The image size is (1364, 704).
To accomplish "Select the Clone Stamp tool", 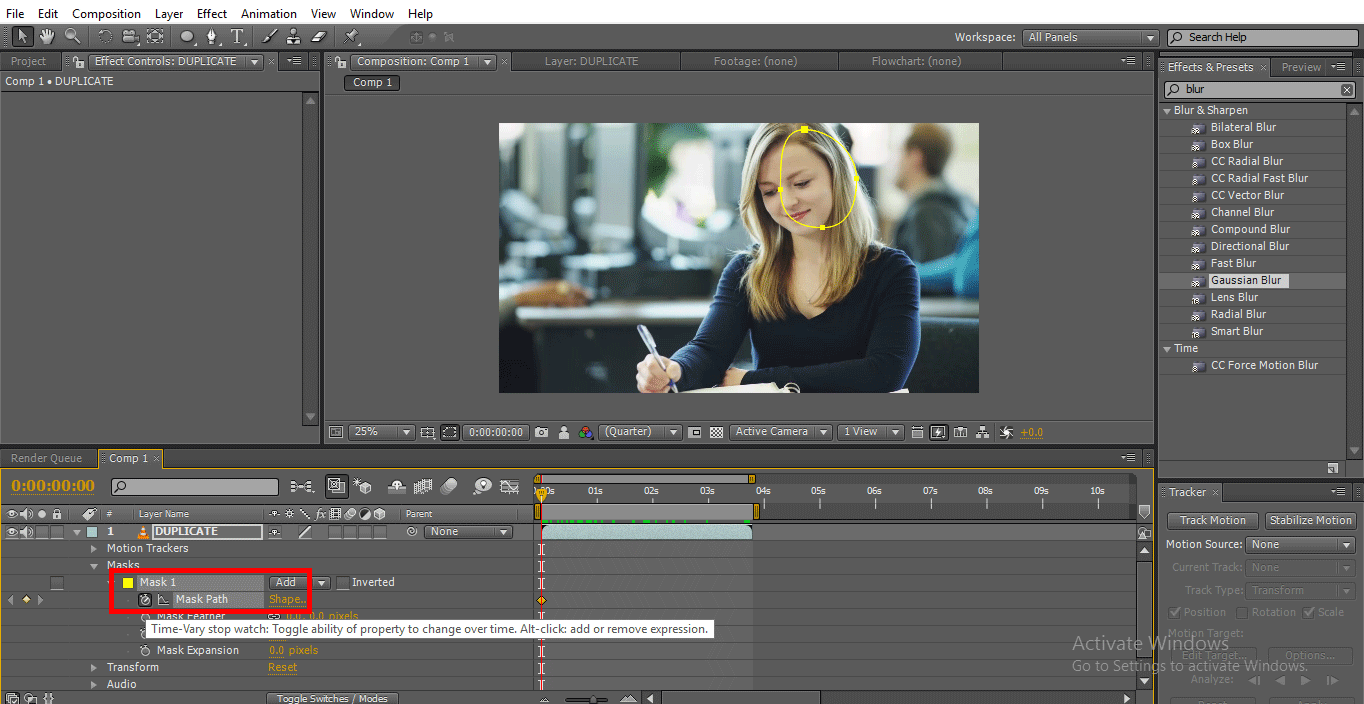I will click(294, 36).
